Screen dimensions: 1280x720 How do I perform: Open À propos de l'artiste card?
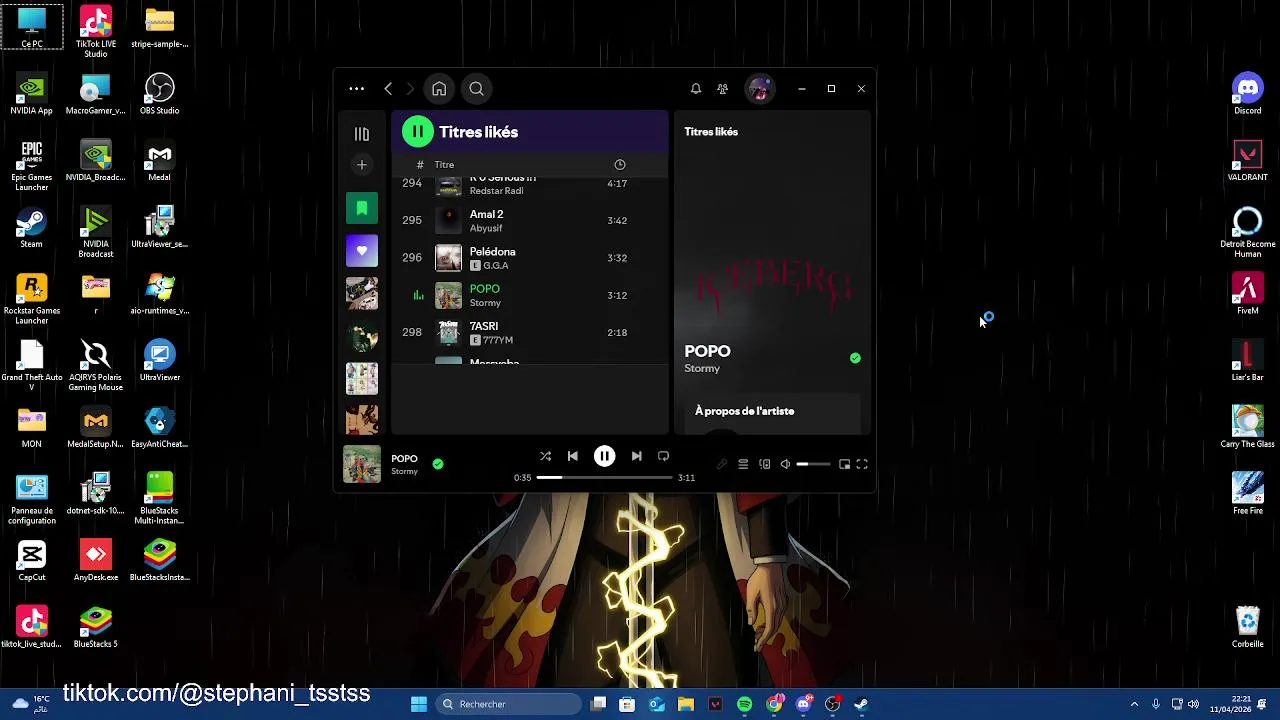point(771,413)
